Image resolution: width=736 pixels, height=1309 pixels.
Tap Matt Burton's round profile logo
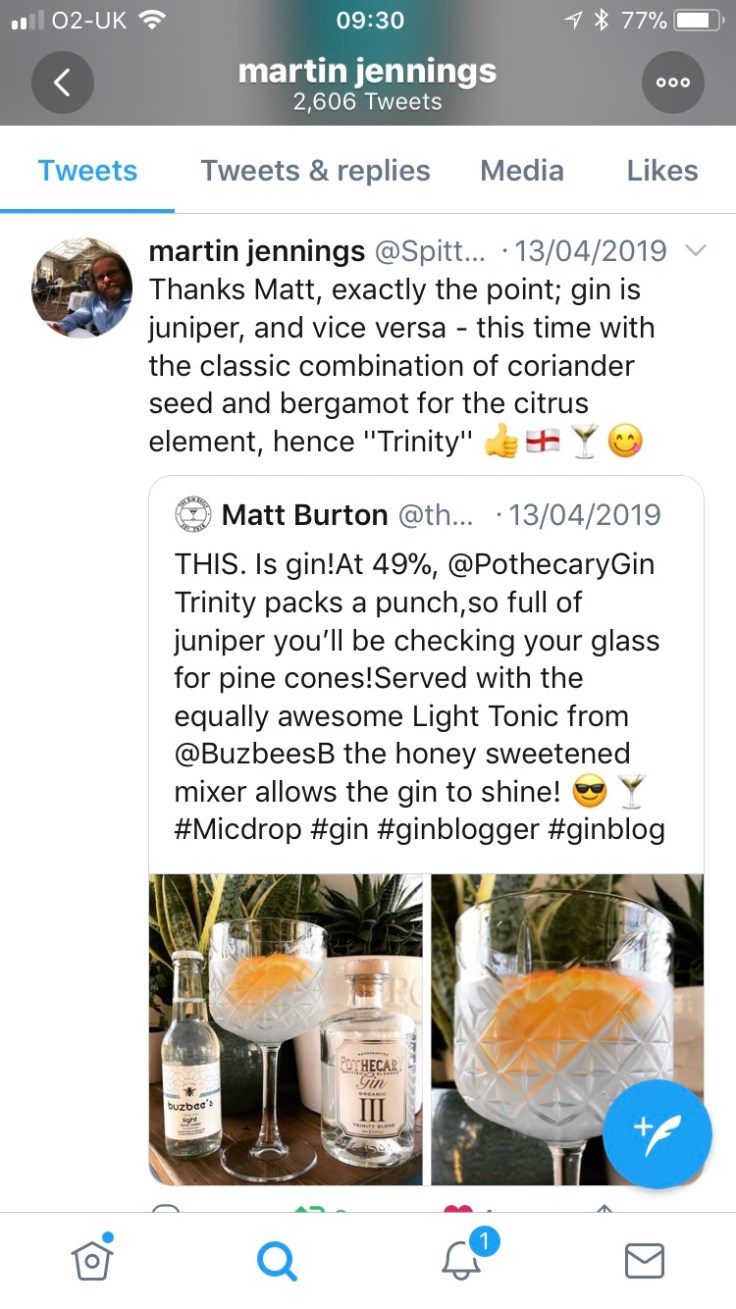(x=192, y=515)
